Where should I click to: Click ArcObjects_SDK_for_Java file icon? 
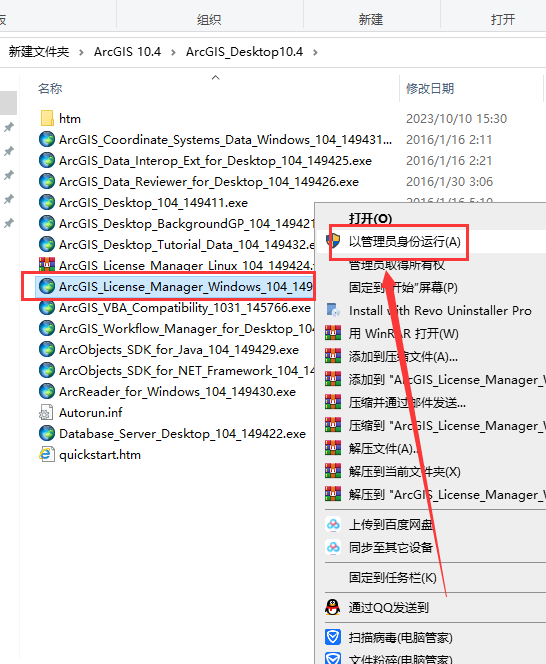(47, 349)
